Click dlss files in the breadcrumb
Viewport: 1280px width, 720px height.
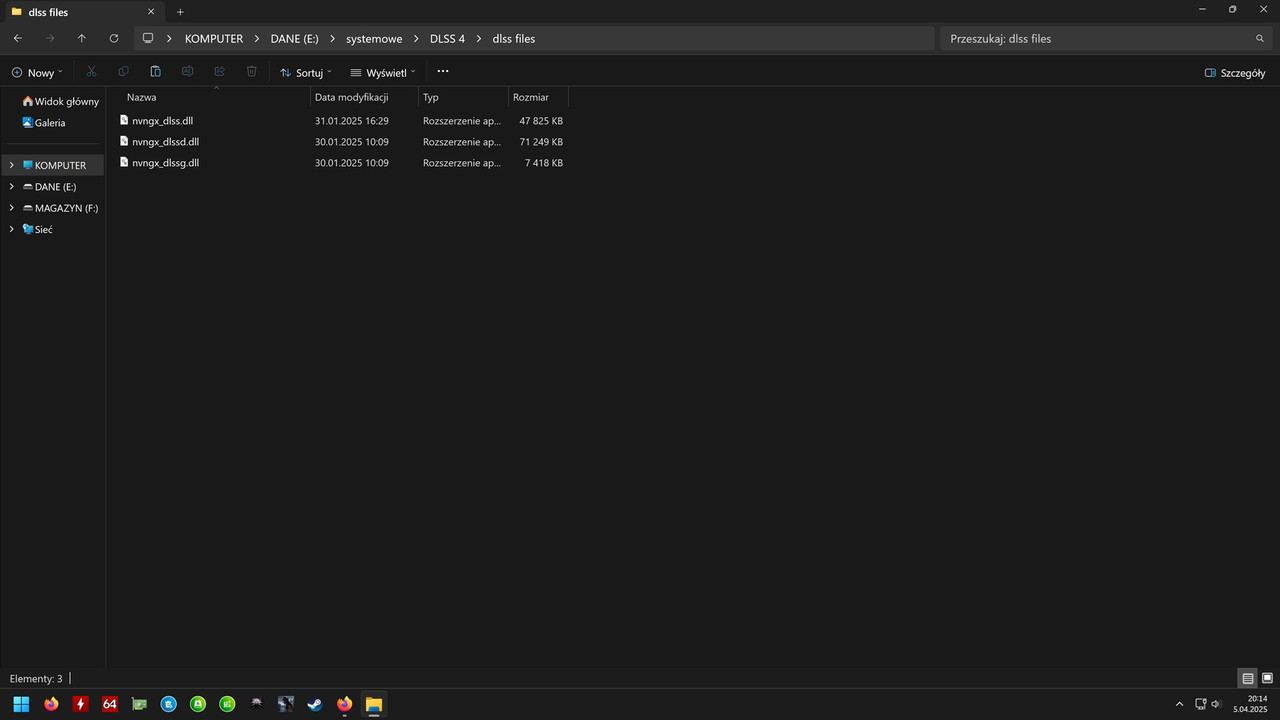[x=514, y=38]
